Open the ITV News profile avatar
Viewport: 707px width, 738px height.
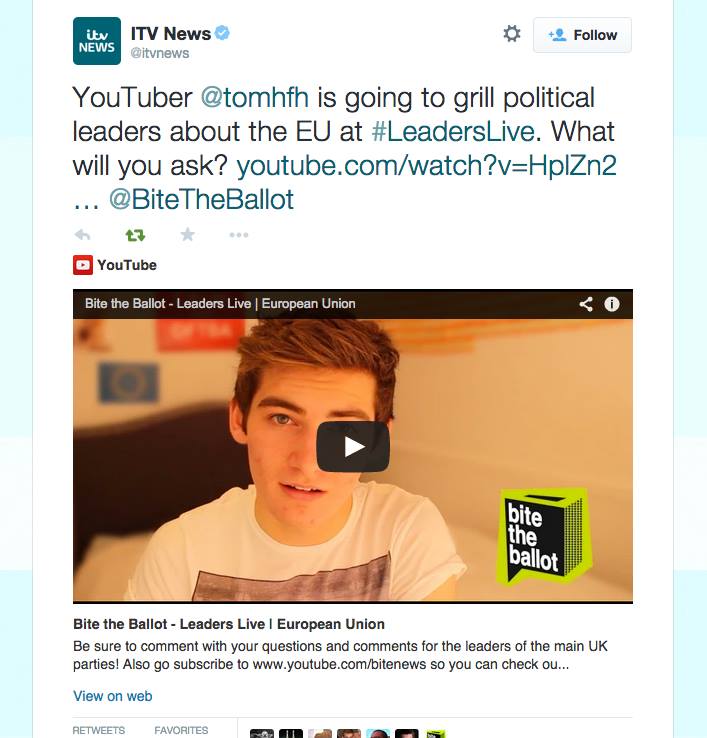pyautogui.click(x=96, y=41)
